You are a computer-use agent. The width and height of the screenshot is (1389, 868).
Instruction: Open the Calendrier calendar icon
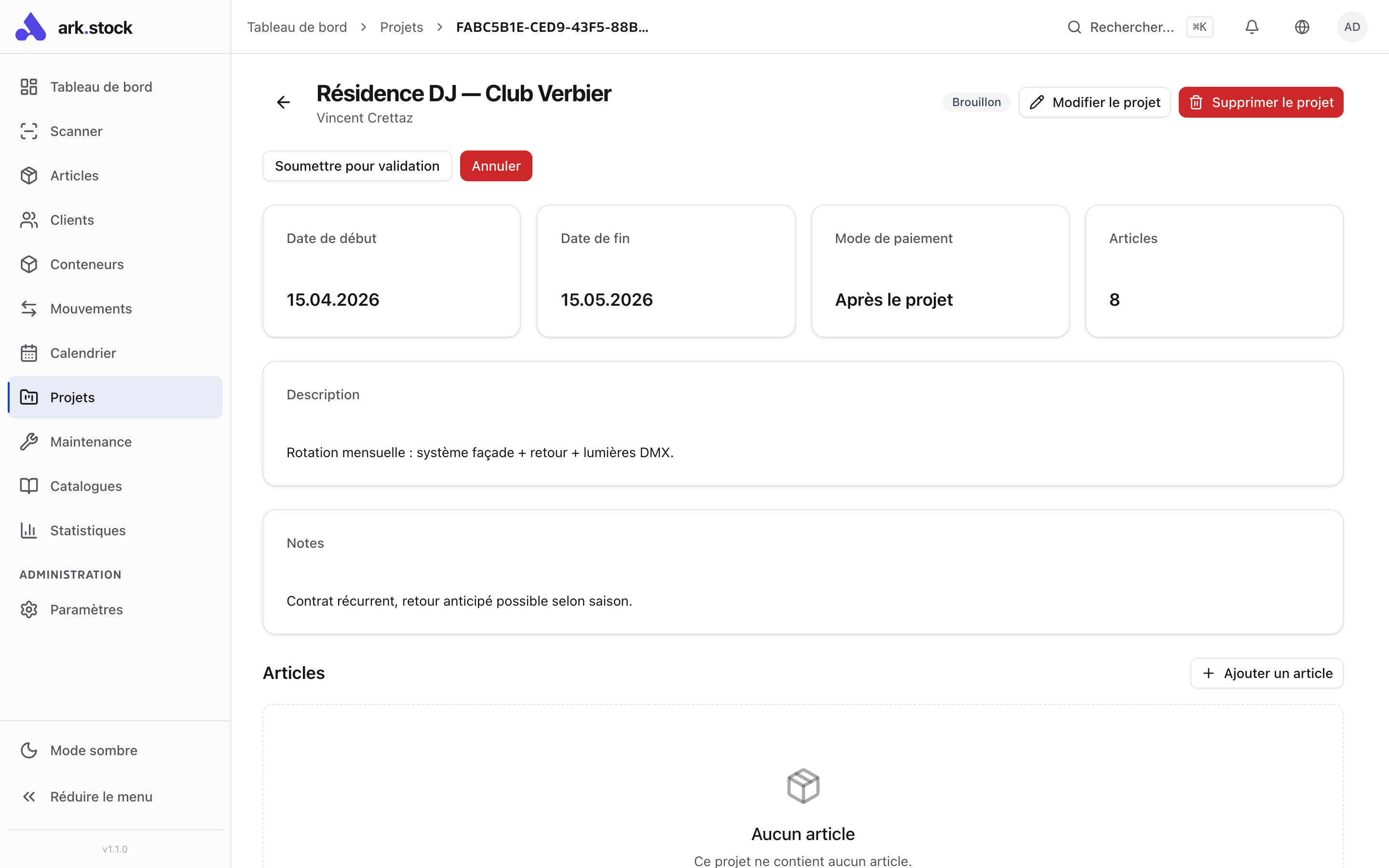(x=29, y=353)
